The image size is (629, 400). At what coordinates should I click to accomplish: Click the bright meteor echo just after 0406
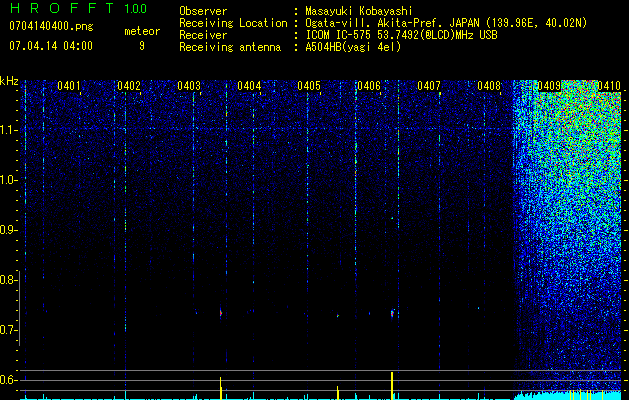[392, 313]
